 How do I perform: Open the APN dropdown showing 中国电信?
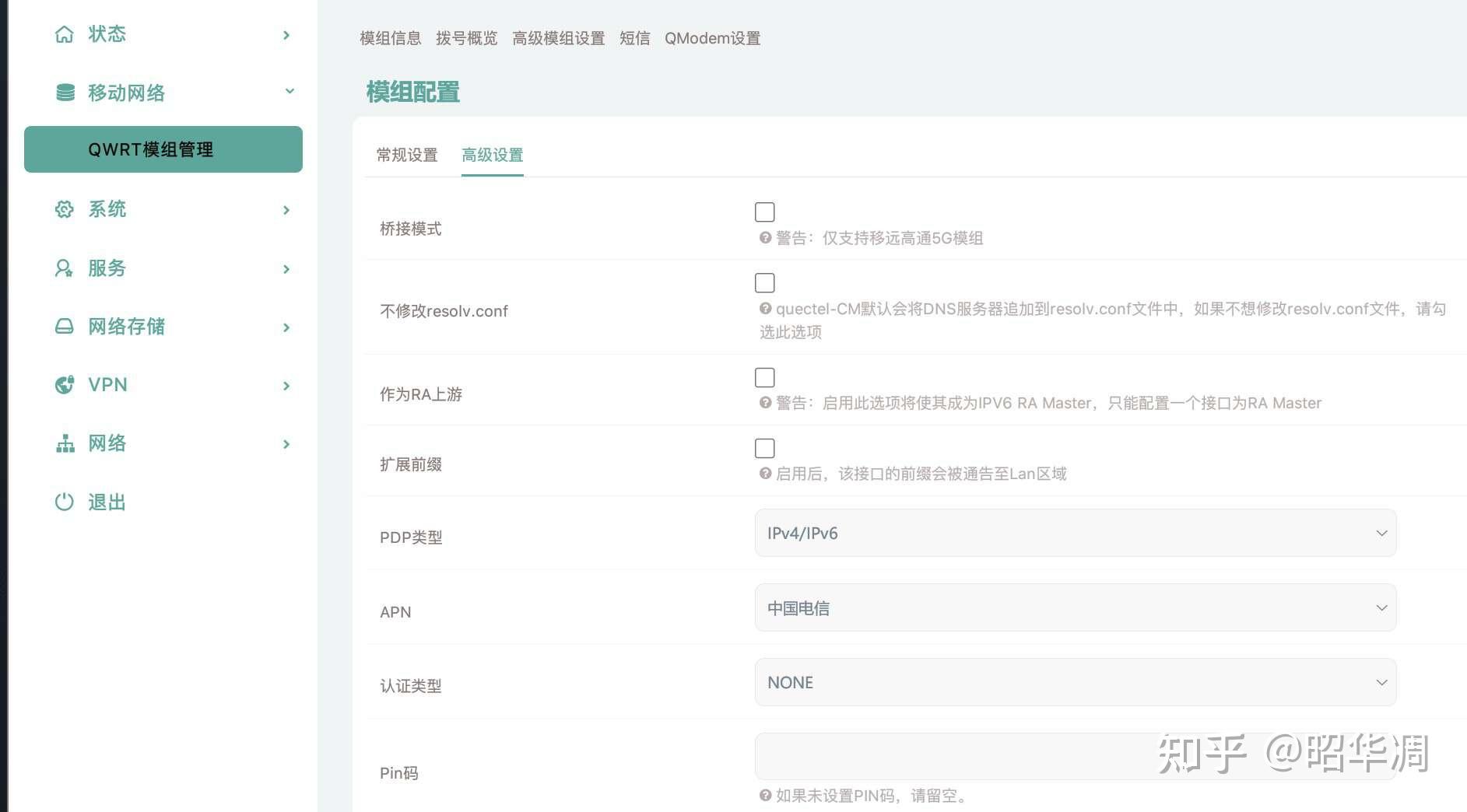[x=1074, y=607]
